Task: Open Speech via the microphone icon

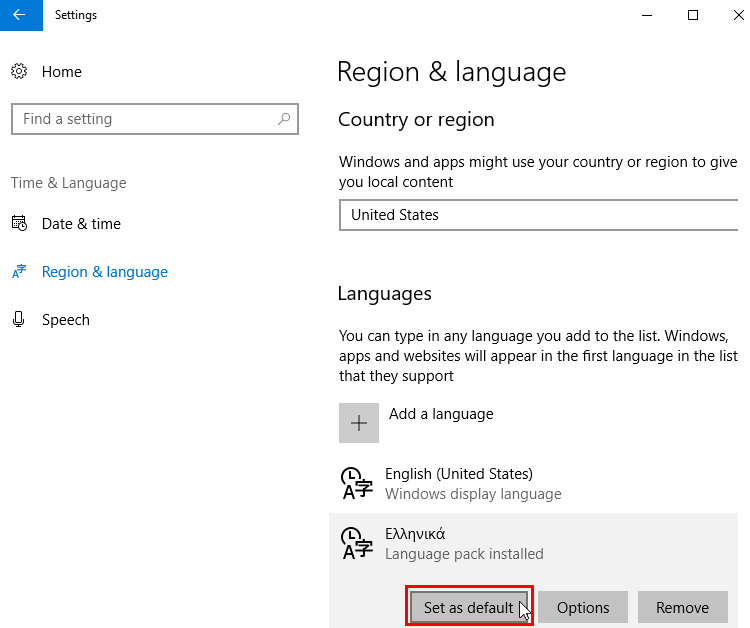Action: point(19,319)
